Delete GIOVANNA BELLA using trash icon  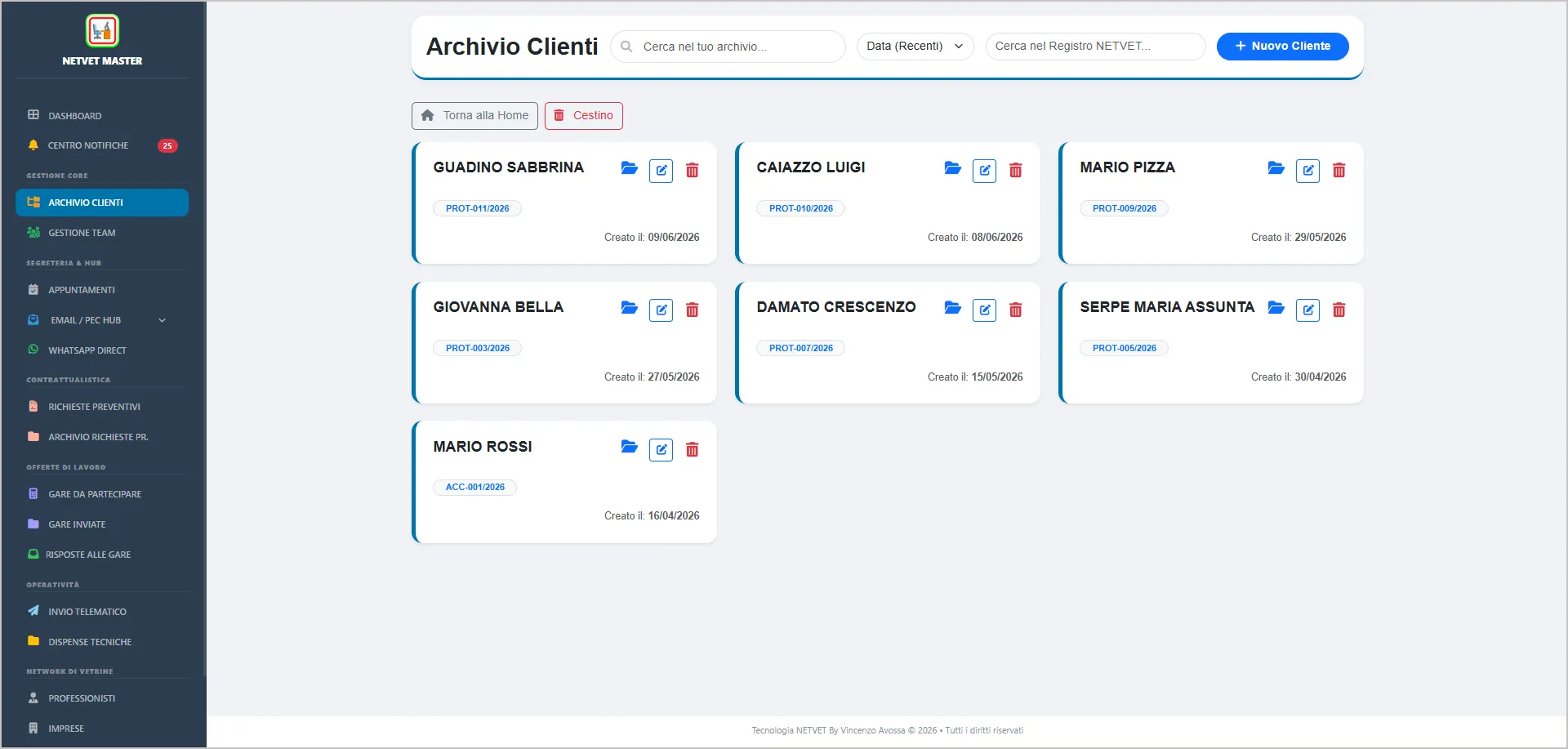click(692, 310)
